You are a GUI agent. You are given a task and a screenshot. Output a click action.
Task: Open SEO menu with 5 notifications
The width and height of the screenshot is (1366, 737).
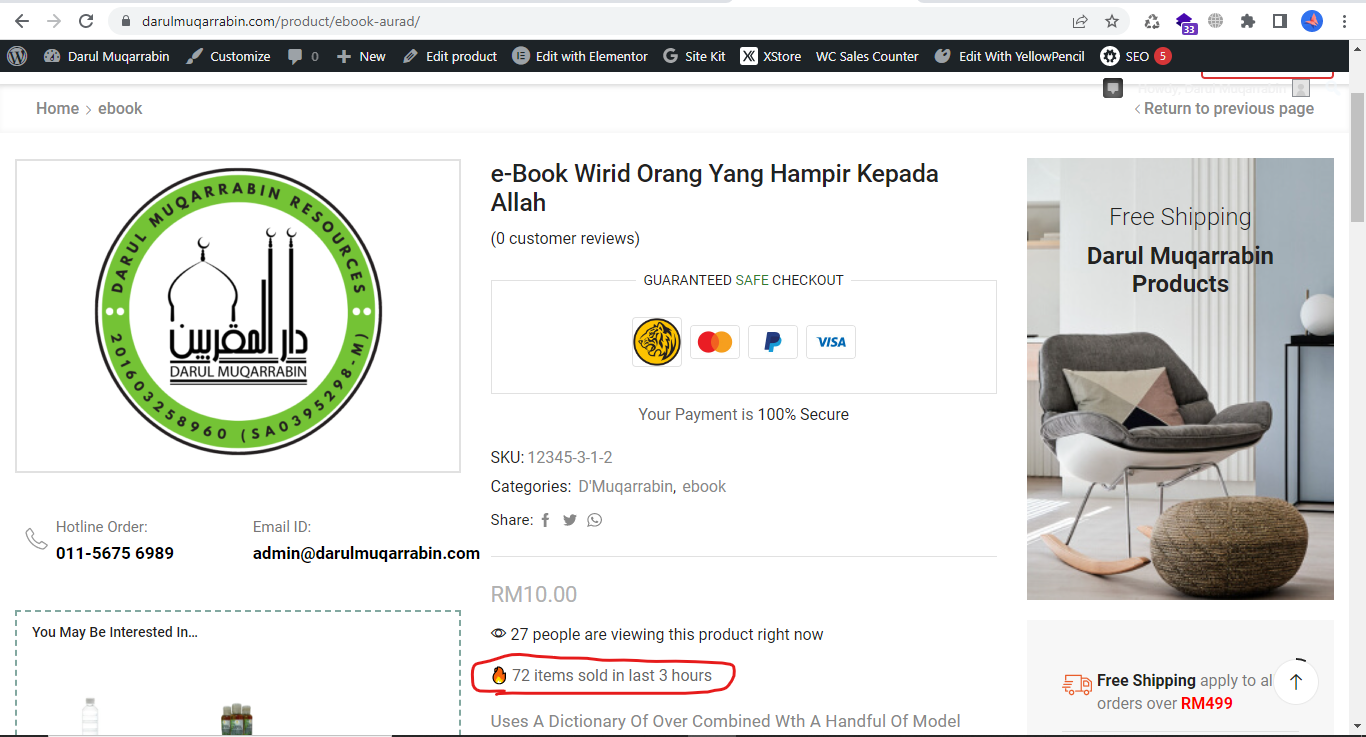coord(1135,56)
